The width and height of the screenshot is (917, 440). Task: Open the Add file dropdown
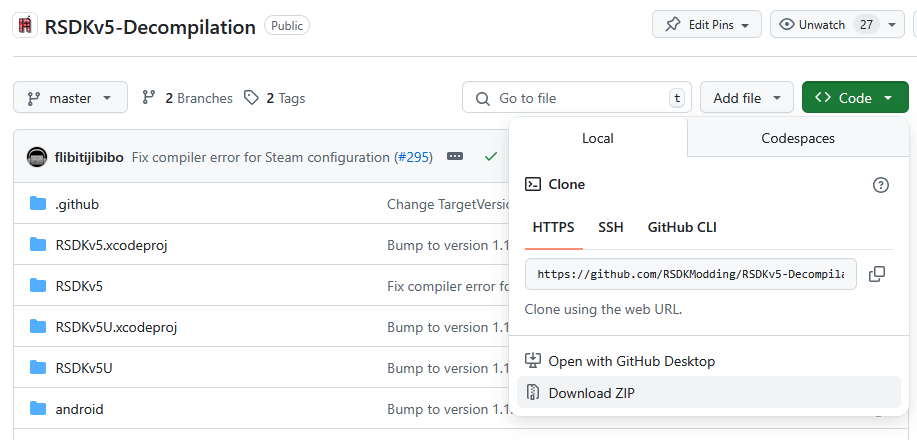(747, 98)
